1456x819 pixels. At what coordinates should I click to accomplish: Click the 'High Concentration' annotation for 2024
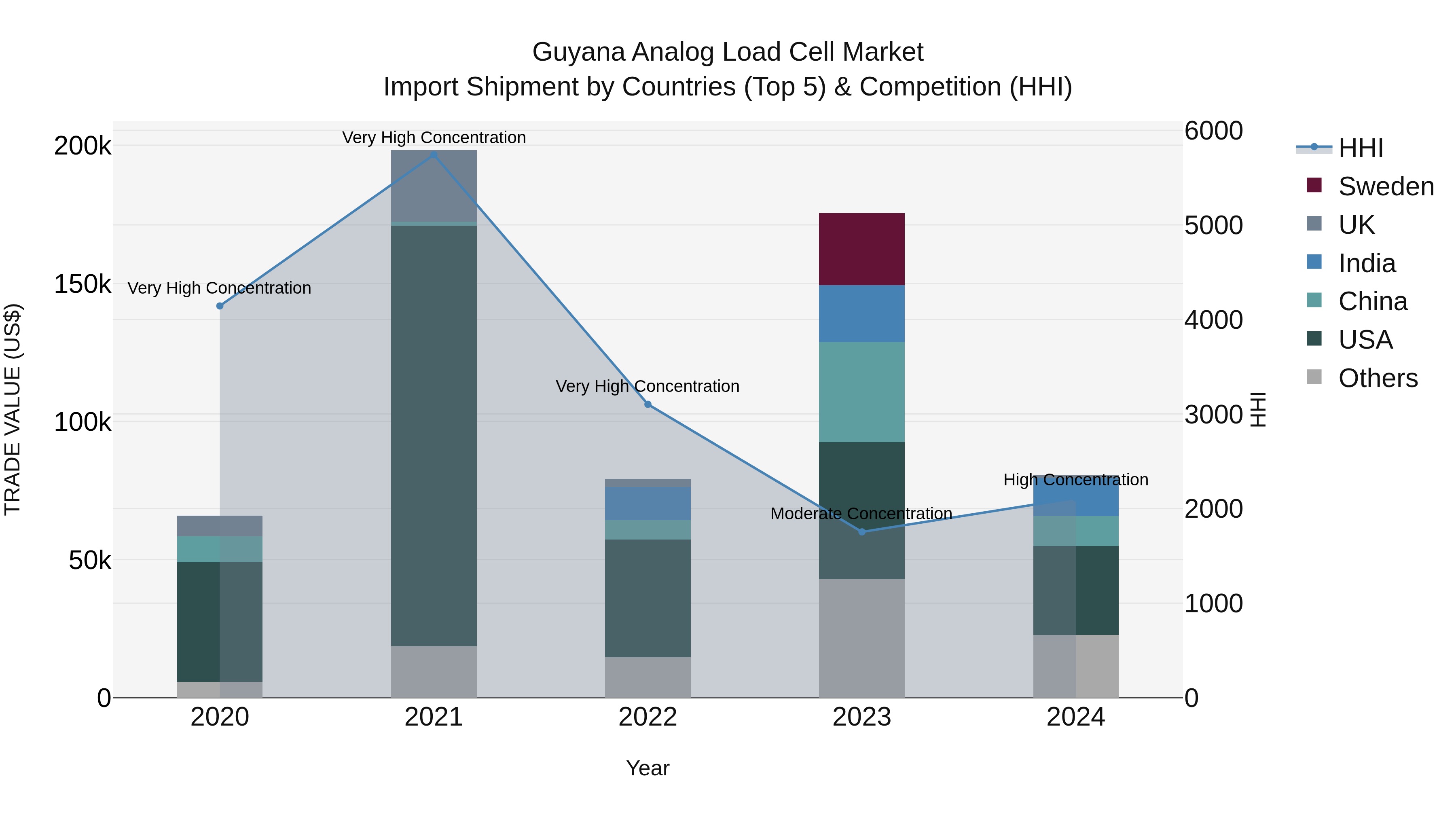tap(1075, 479)
